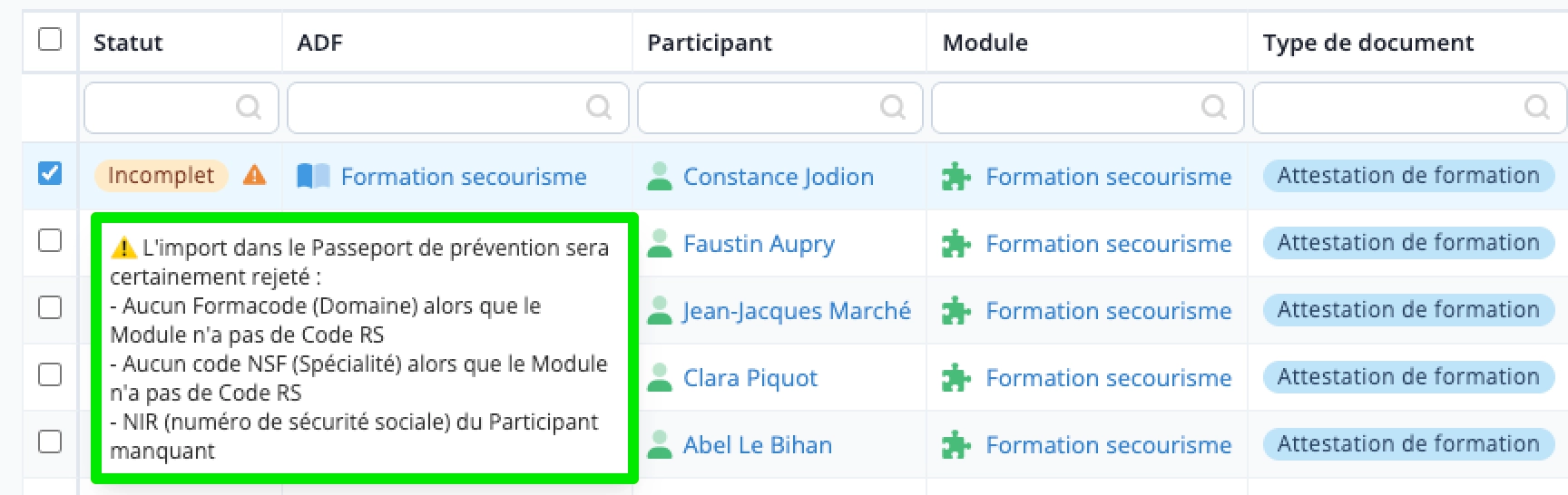Click the orange warning triangle beside Incomplet

(255, 175)
